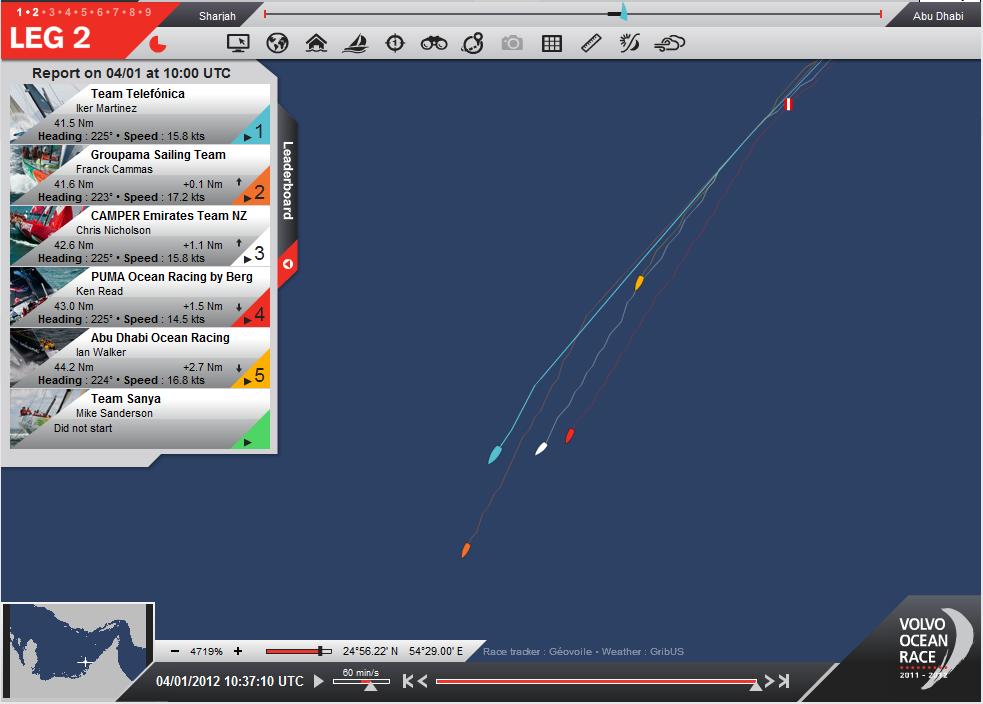983x704 pixels.
Task: Expand Team Sanya card arrow
Action: [248, 442]
